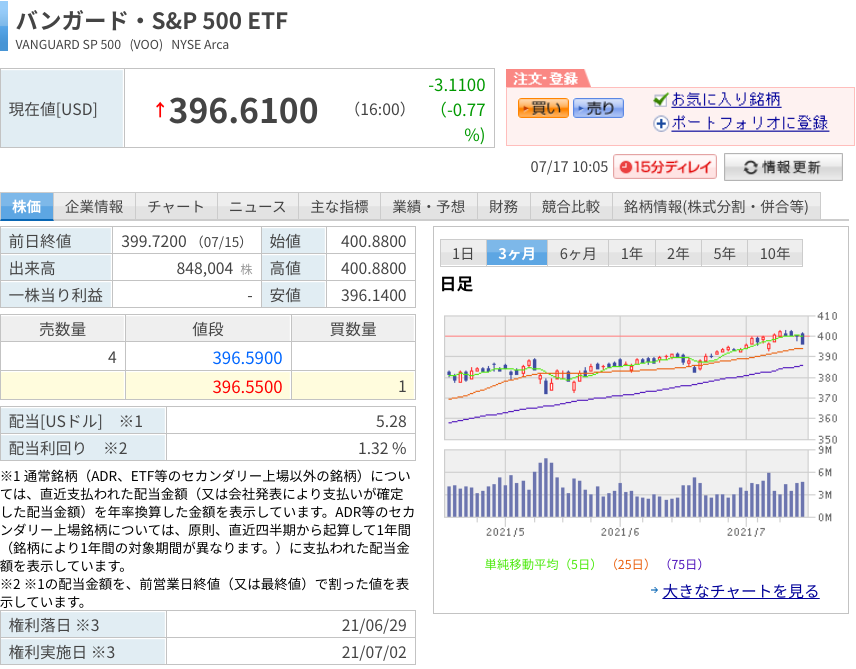The image size is (856, 669).
Task: Click ex-dividend date 21/06/29
Action: [x=374, y=625]
